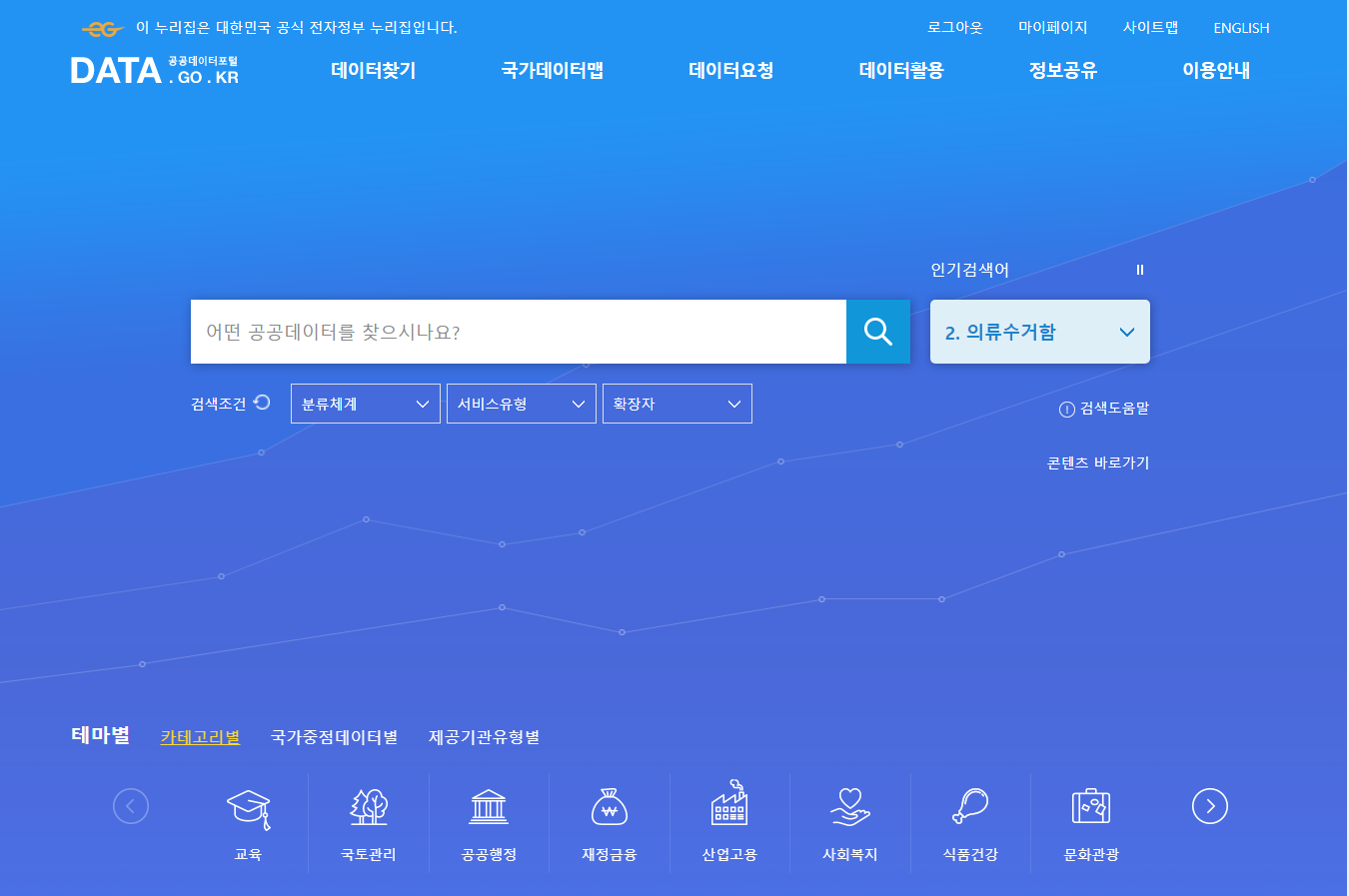This screenshot has height=896, width=1349.
Task: Expand the popular keyword list 의류수거함
Action: pos(1040,332)
